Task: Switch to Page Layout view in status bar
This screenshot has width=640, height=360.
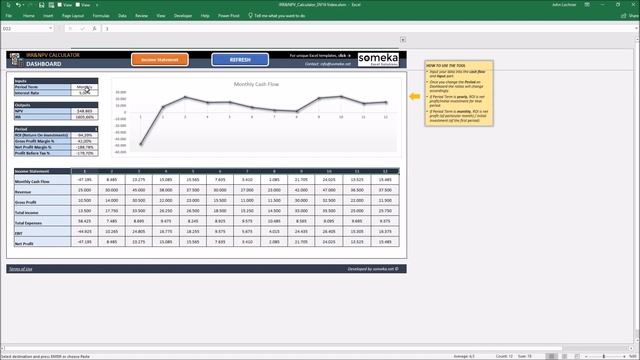Action: (565, 356)
